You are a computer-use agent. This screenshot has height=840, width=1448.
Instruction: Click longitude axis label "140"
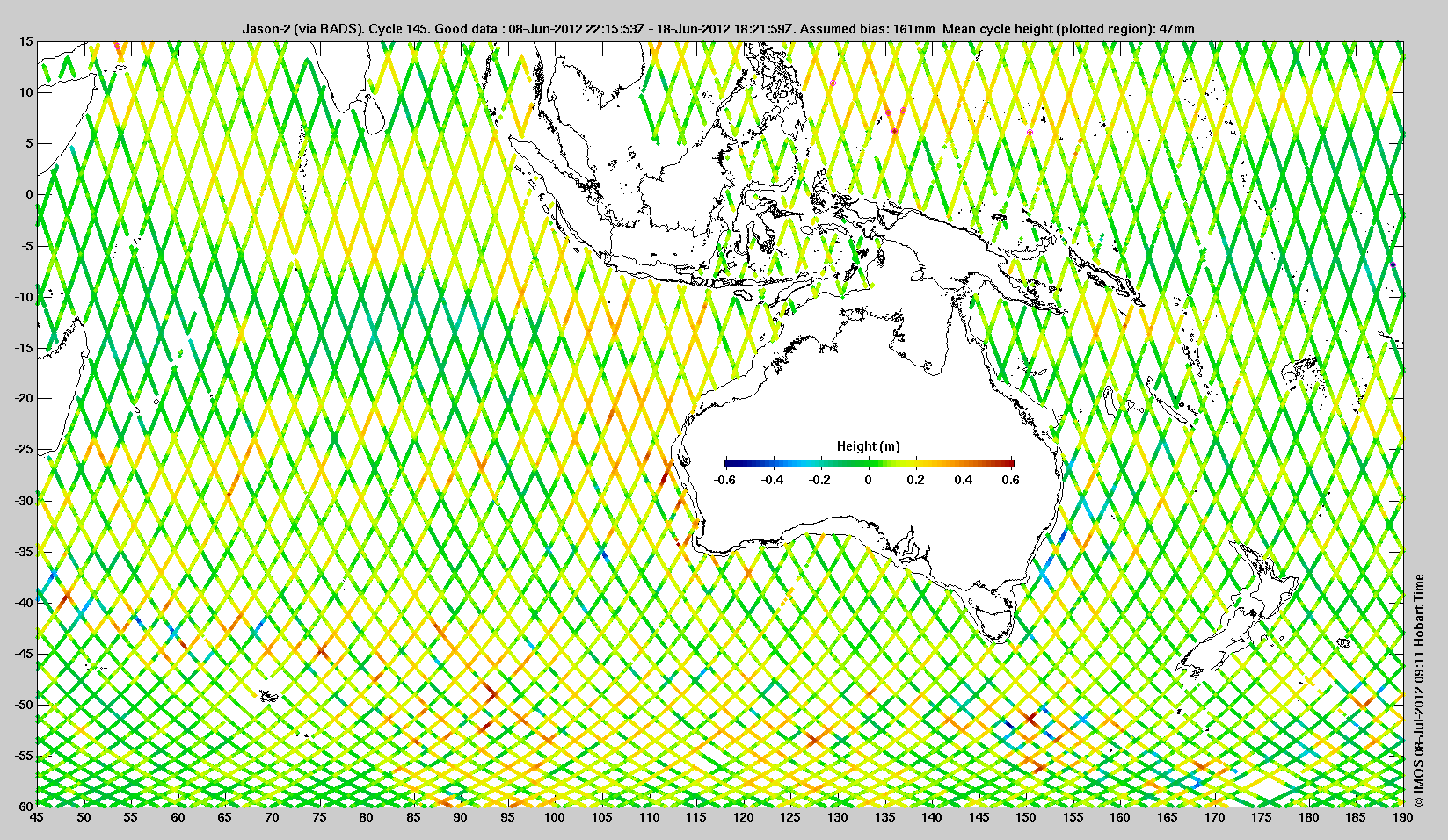(932, 817)
